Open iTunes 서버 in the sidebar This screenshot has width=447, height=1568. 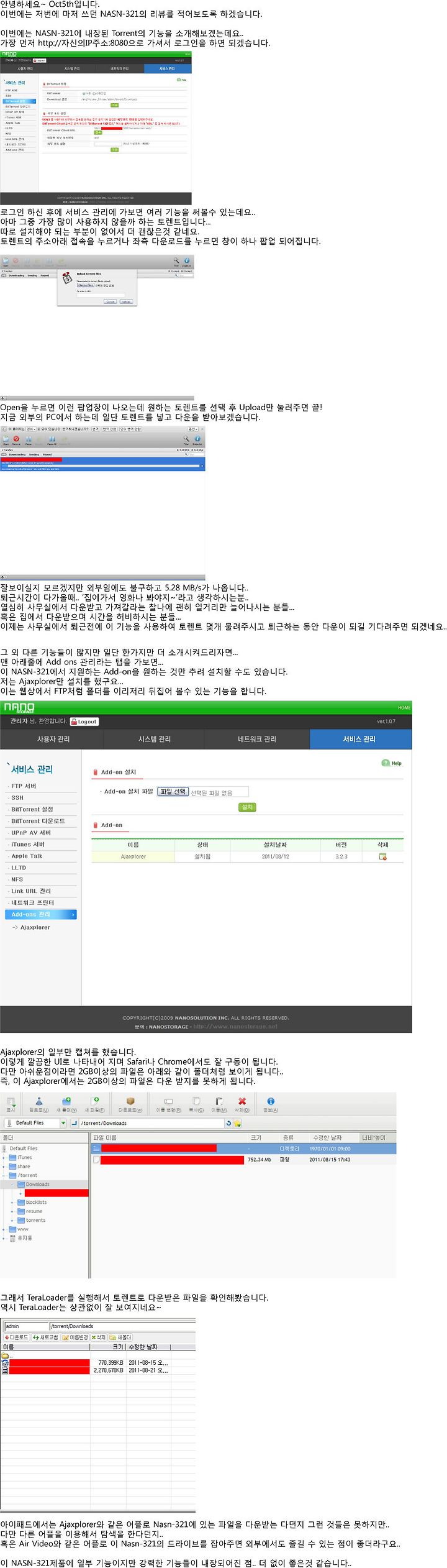[28, 845]
